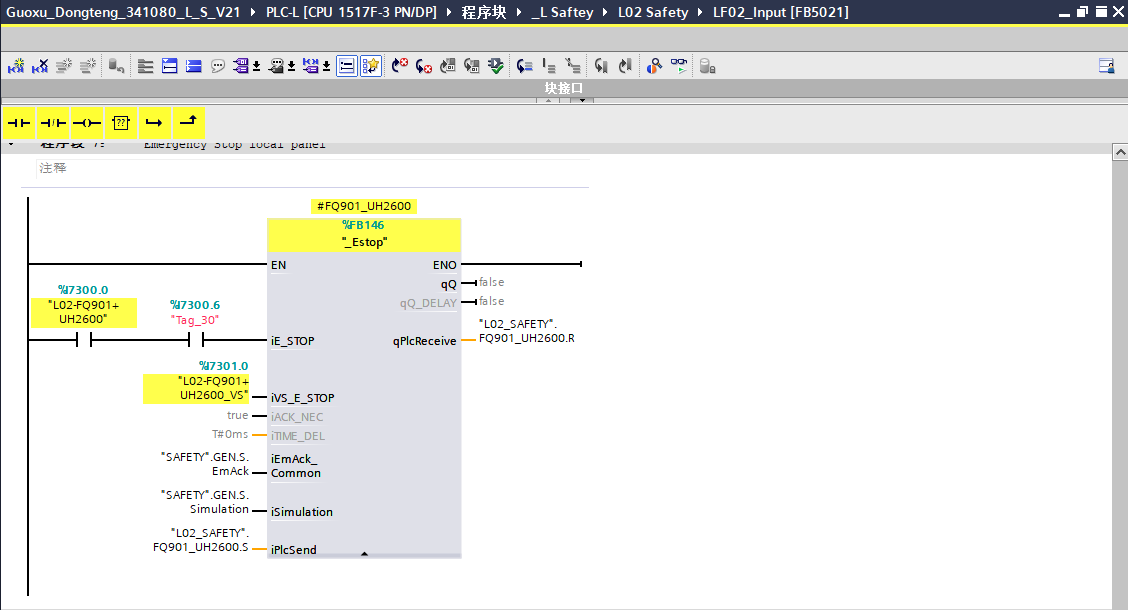Collapse the Emergency Stop network header
1128x610 pixels.
point(12,145)
